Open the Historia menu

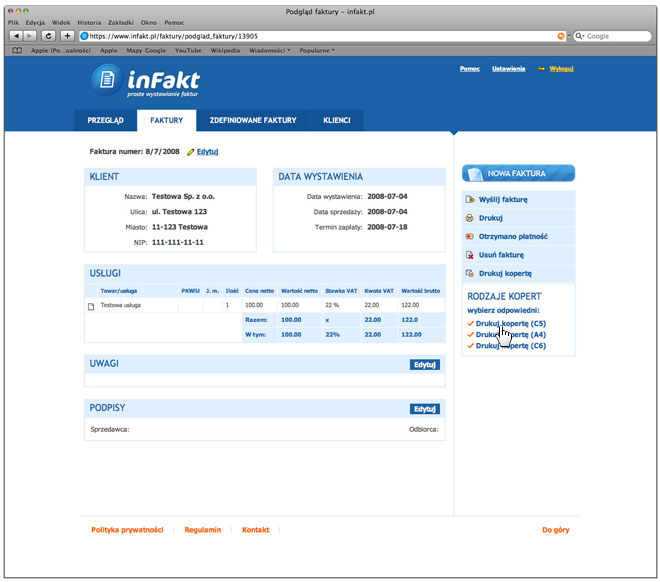click(89, 23)
